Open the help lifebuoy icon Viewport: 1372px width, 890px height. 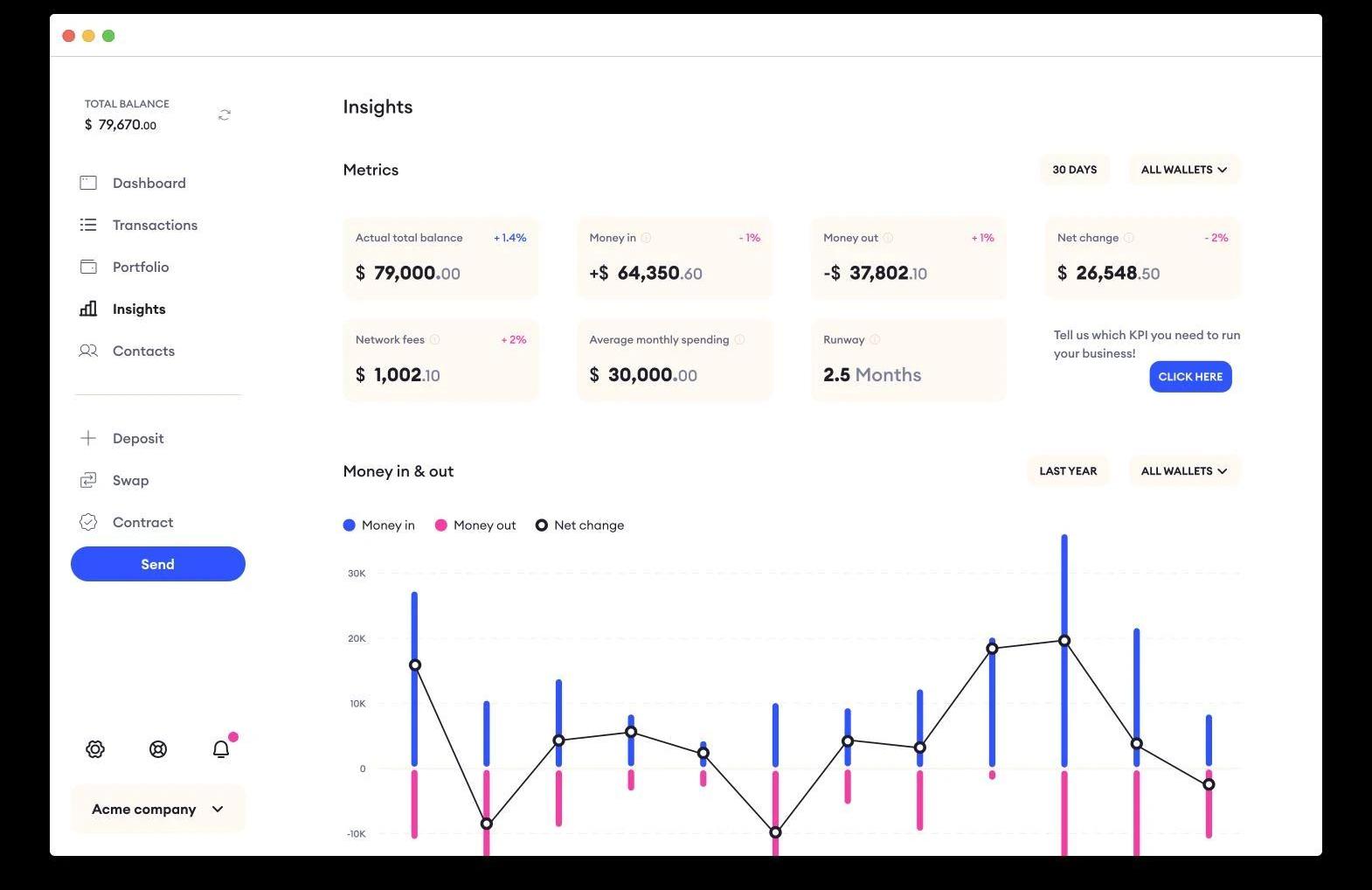tap(158, 749)
